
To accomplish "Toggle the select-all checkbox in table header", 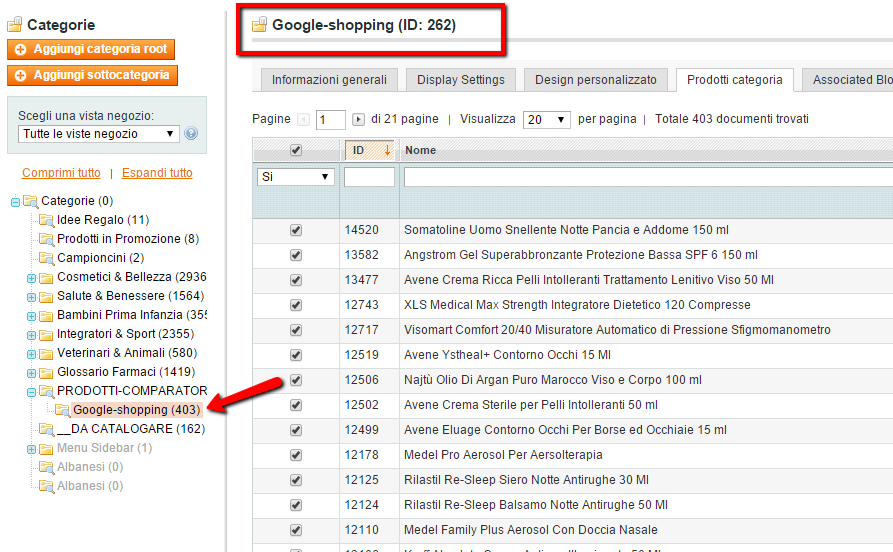I will point(295,151).
